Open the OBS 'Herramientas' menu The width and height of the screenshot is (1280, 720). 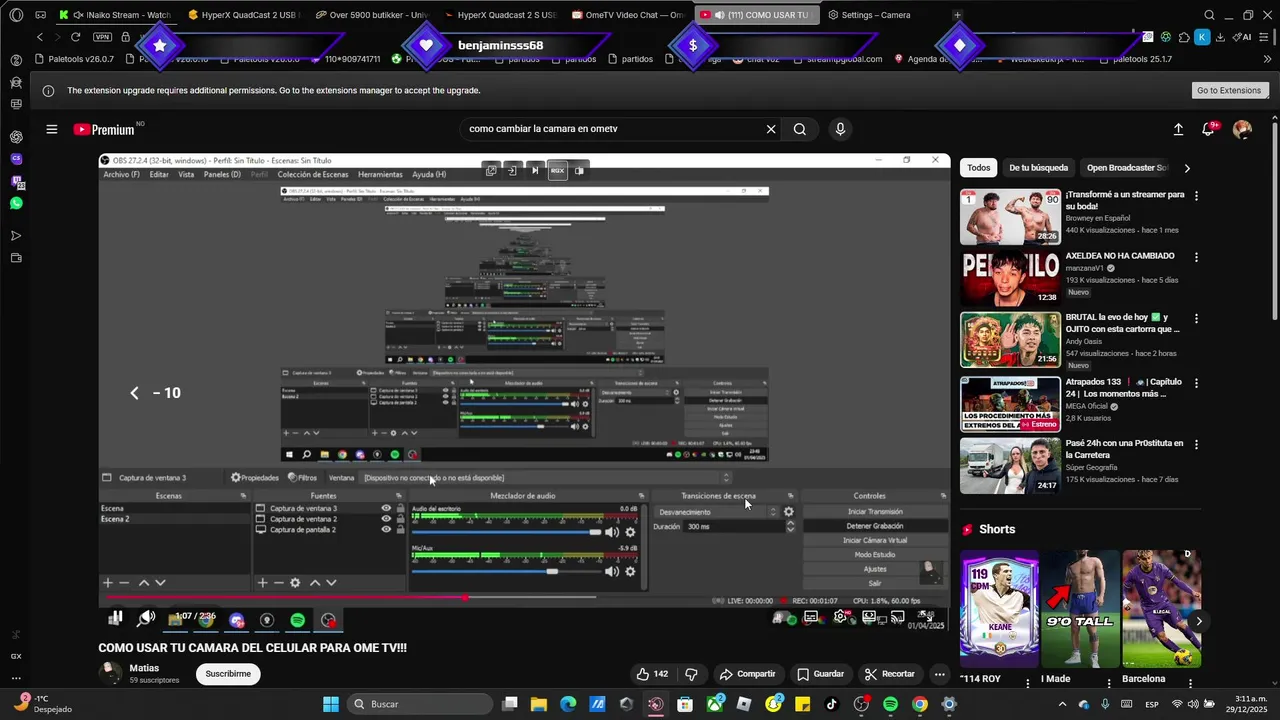pyautogui.click(x=380, y=174)
